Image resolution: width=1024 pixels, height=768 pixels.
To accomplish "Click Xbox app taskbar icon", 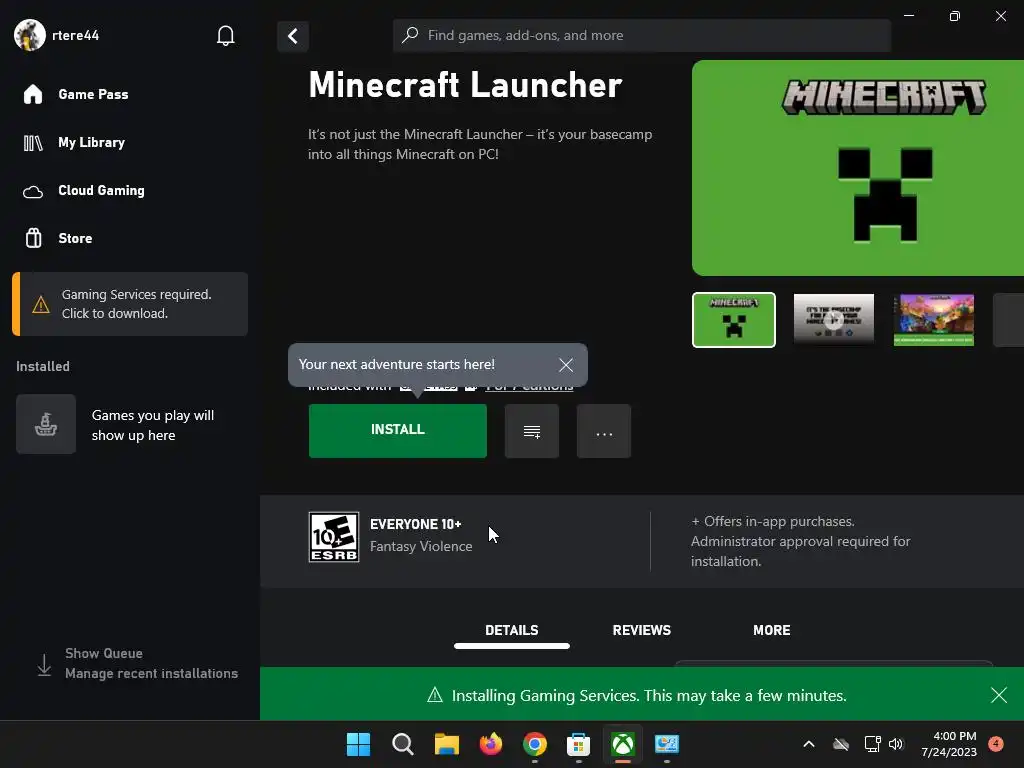I will (623, 744).
